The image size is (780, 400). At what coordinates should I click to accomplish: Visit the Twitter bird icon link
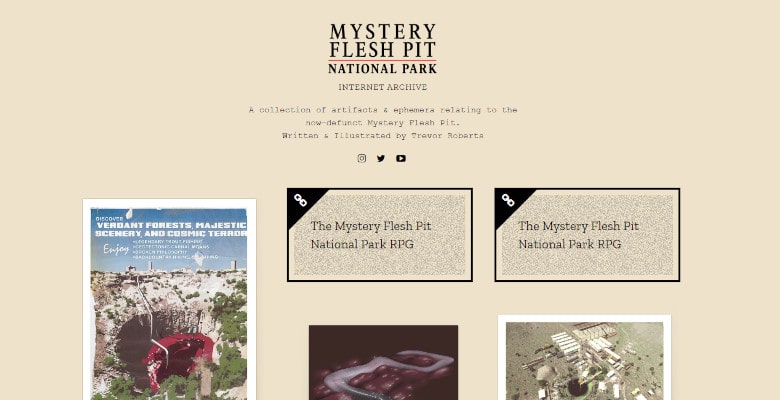381,158
